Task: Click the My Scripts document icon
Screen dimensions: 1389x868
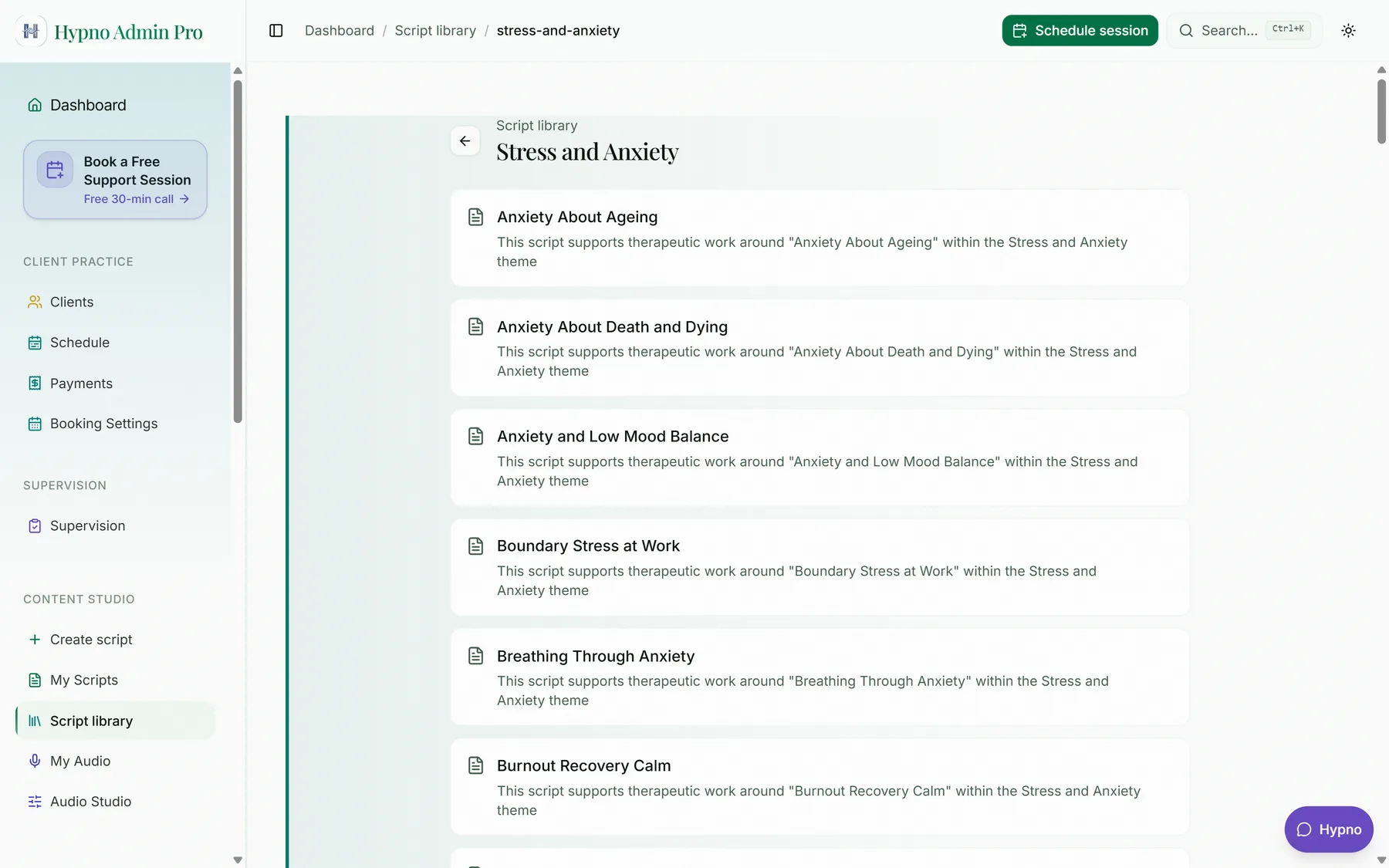Action: (x=35, y=681)
